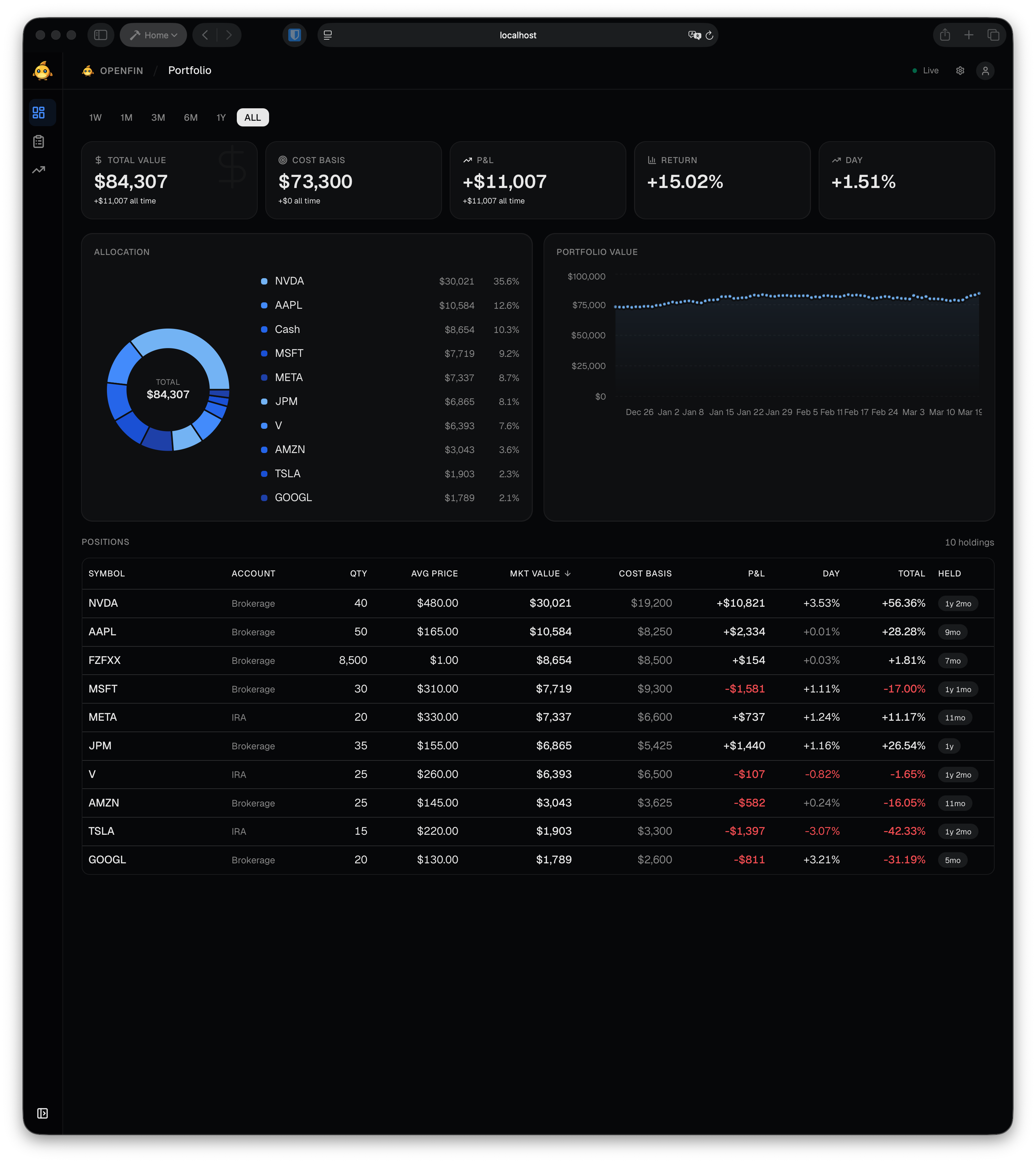The height and width of the screenshot is (1163, 1036).
Task: Sort table by DAY column header
Action: 831,574
